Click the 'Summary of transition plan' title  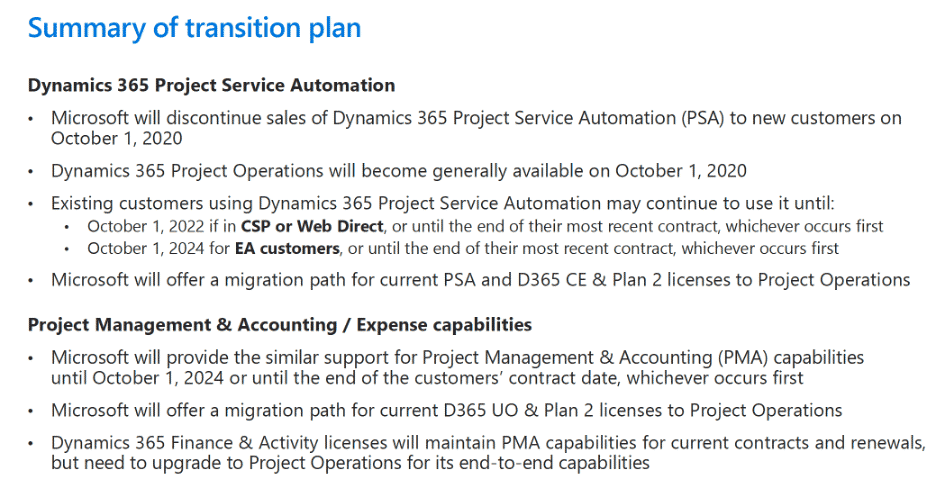(195, 28)
